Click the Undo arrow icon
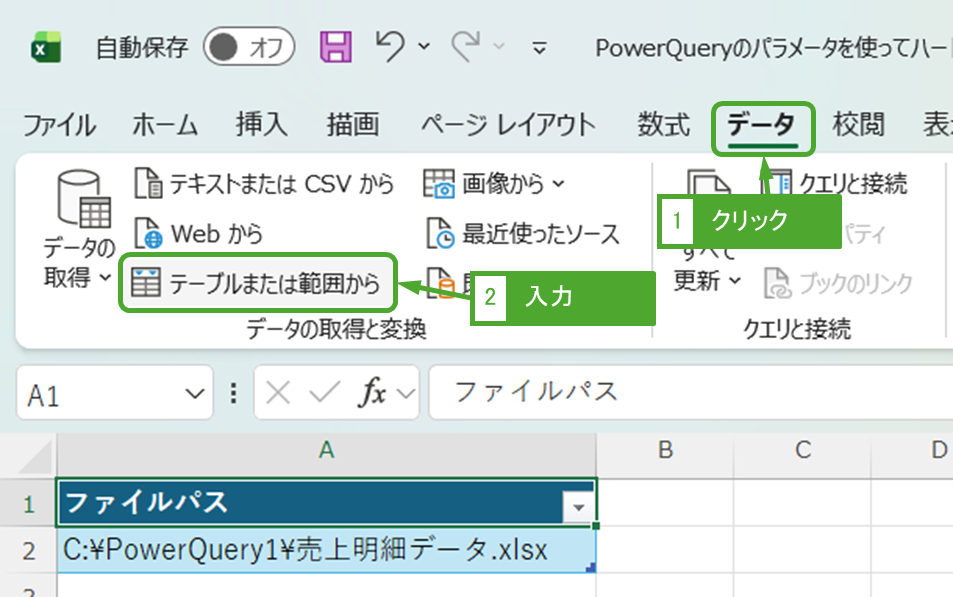Screen dimensions: 953x597 pyautogui.click(x=390, y=46)
